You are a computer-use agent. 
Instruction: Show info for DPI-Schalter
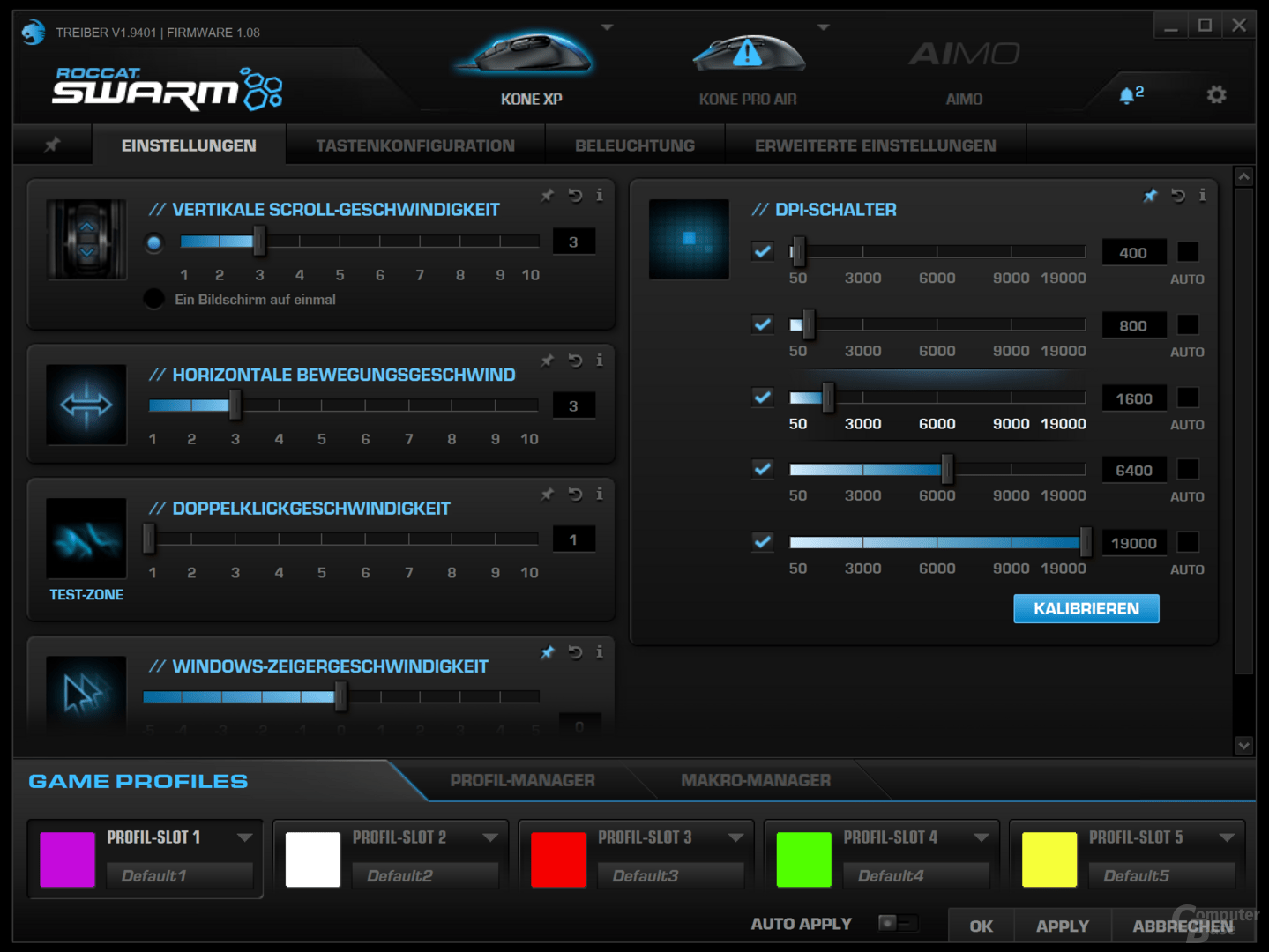pos(1203,196)
